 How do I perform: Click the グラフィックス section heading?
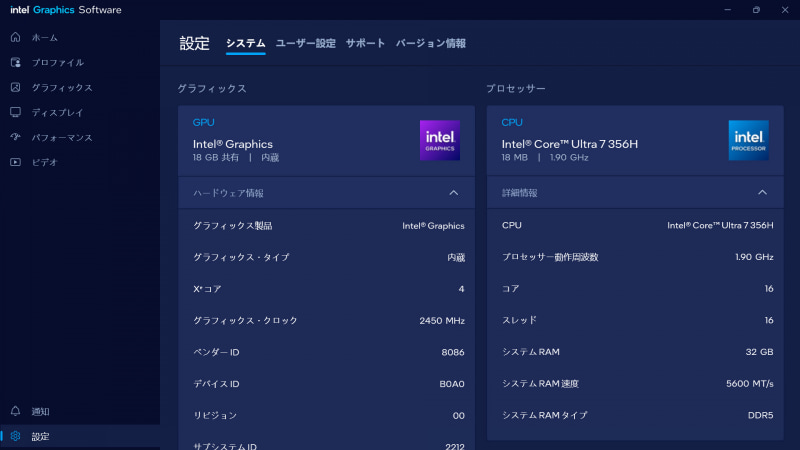click(212, 88)
